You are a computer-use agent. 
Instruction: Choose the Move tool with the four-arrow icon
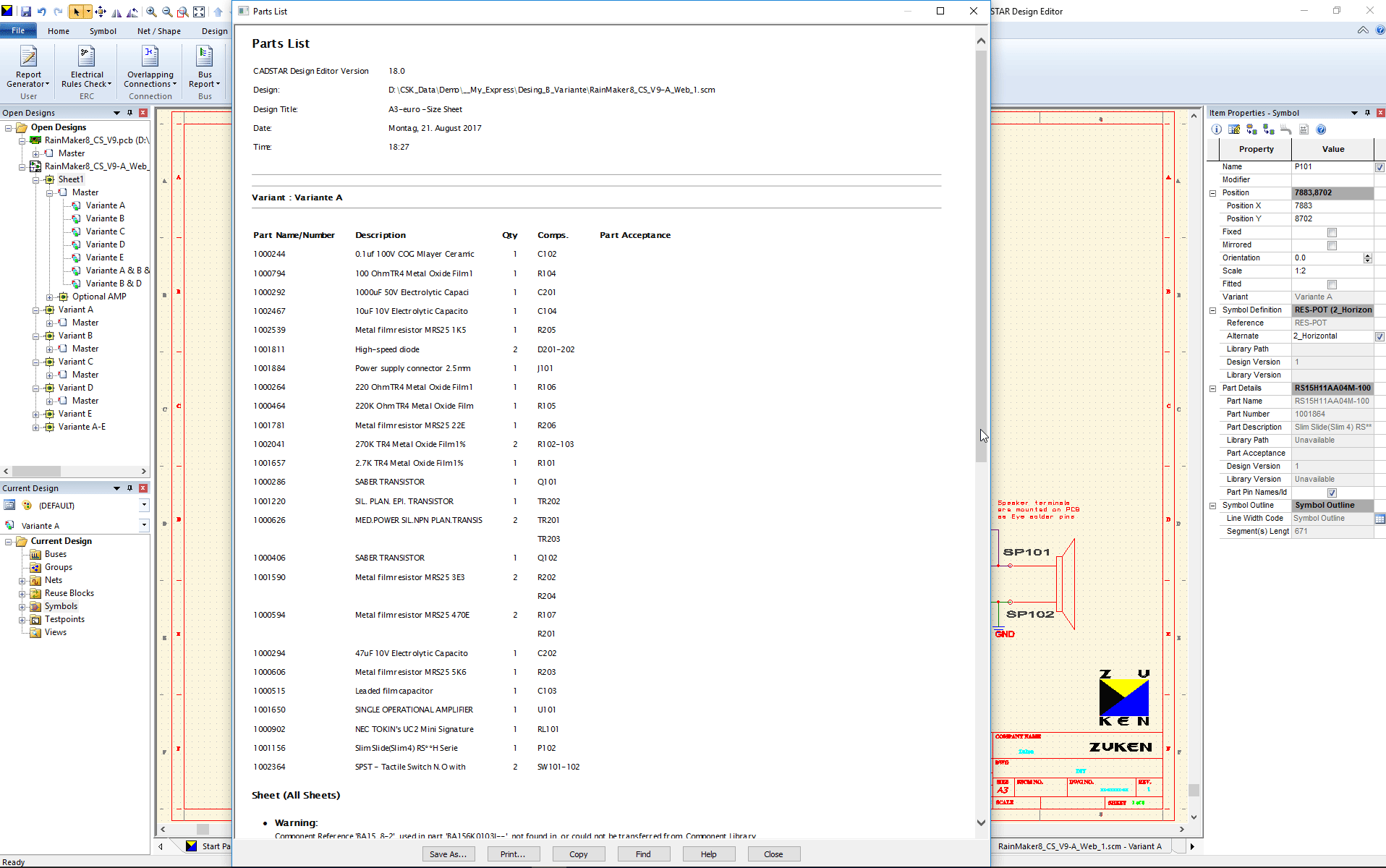tap(101, 12)
